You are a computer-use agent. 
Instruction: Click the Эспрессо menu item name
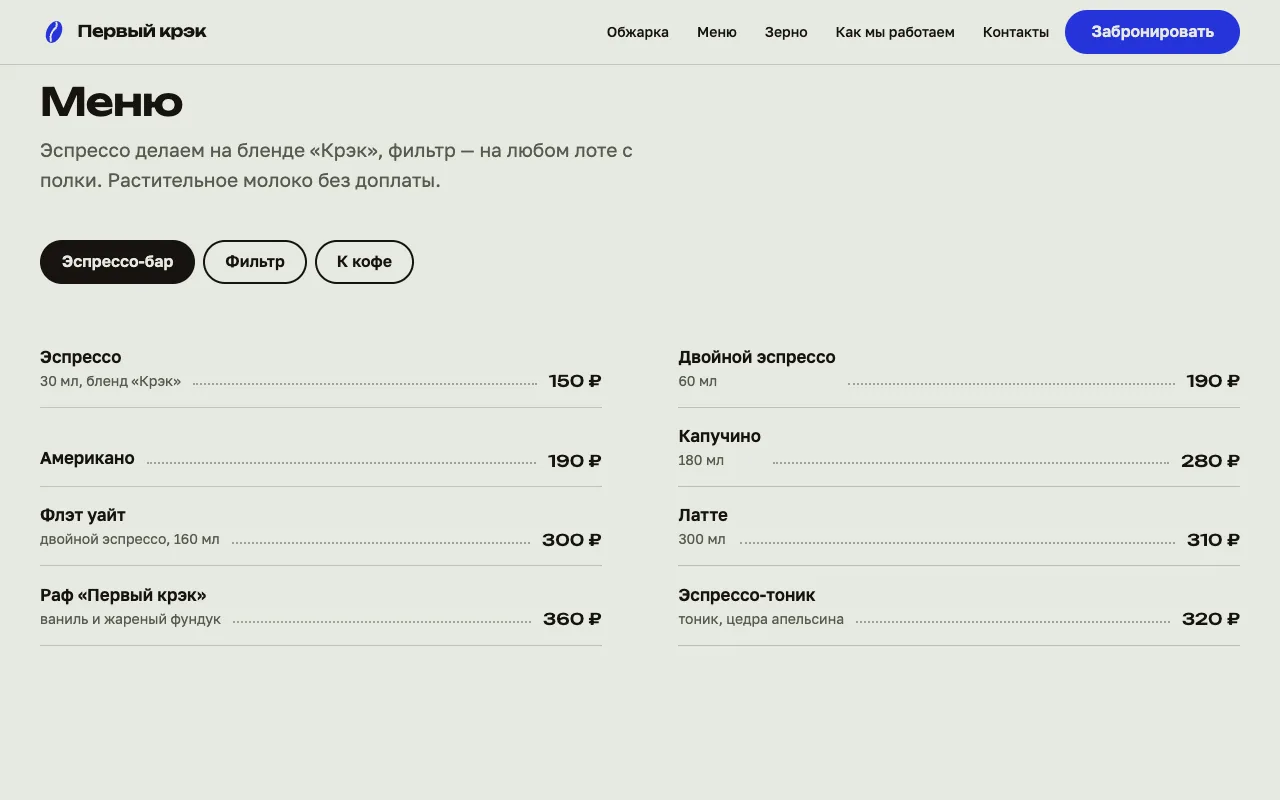(x=81, y=357)
